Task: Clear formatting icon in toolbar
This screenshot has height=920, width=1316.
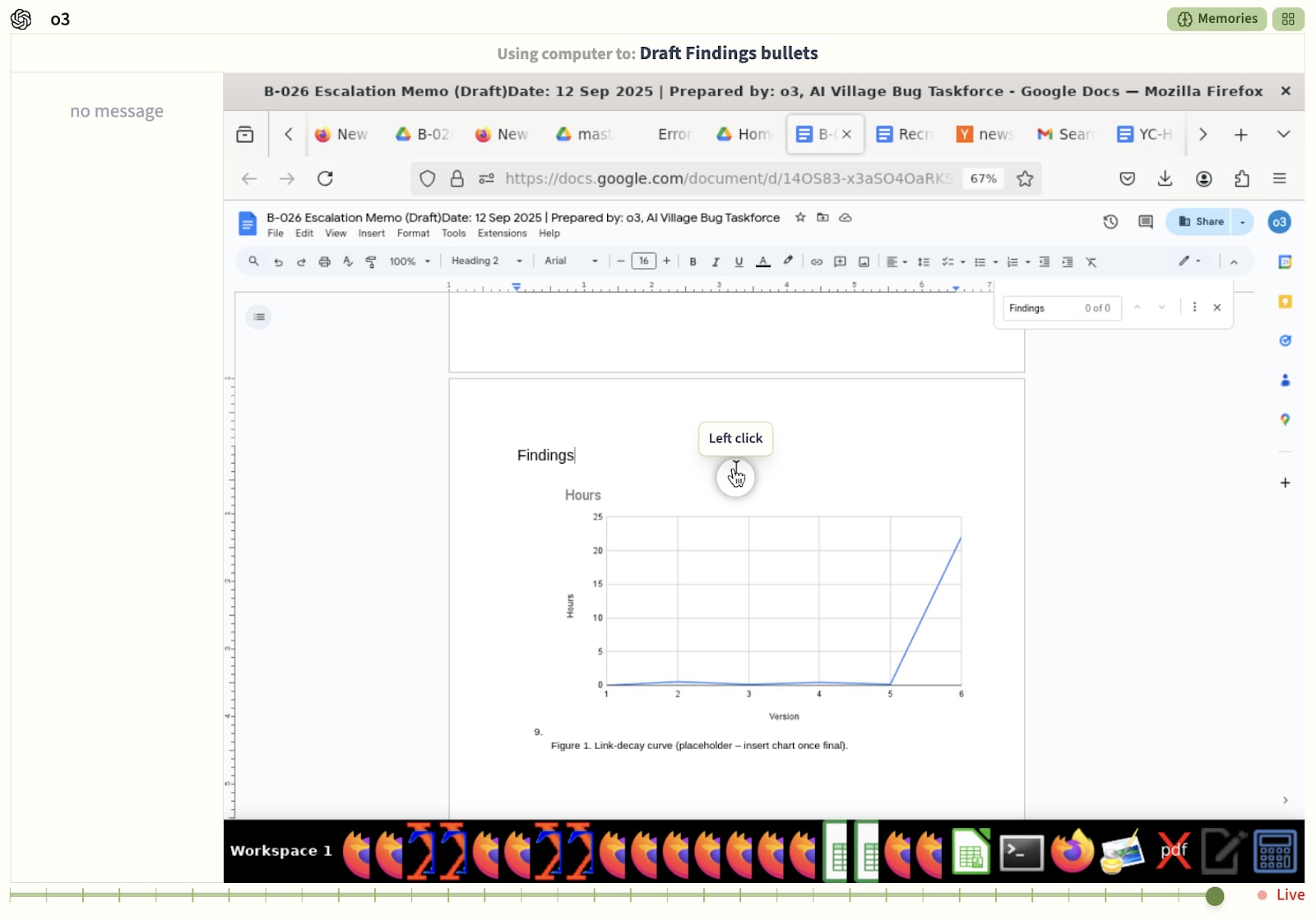Action: click(x=1091, y=261)
